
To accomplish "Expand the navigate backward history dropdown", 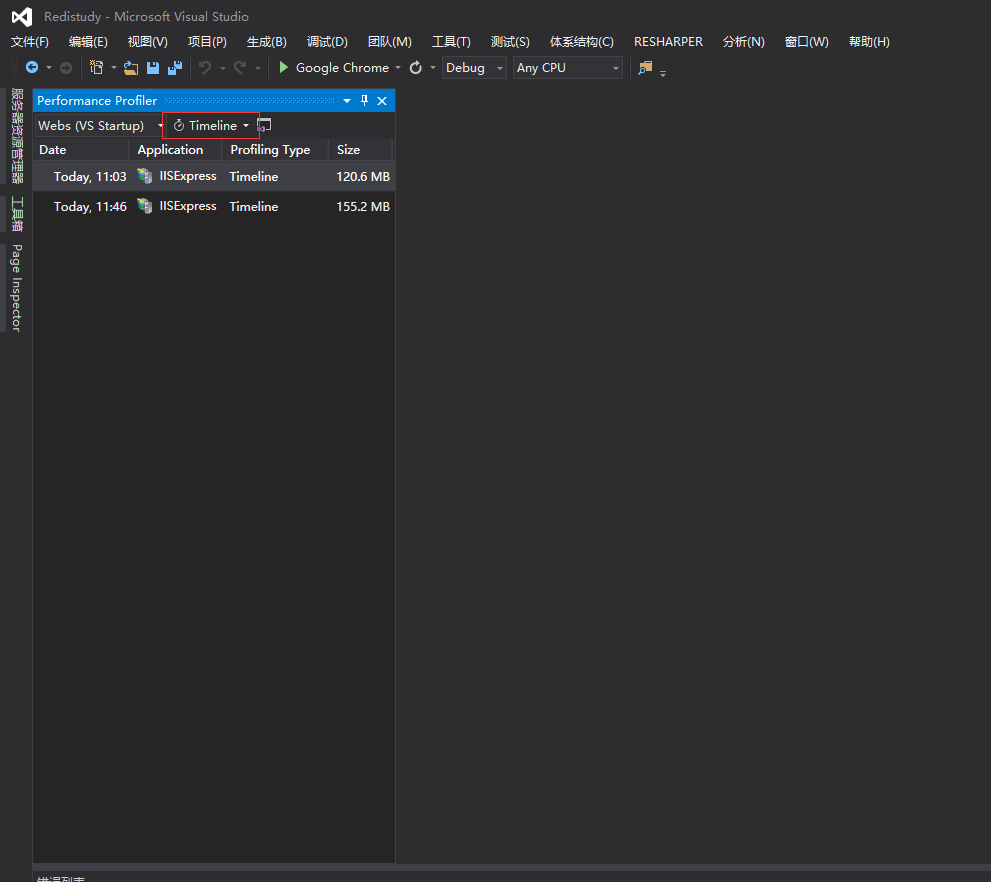I will click(49, 68).
